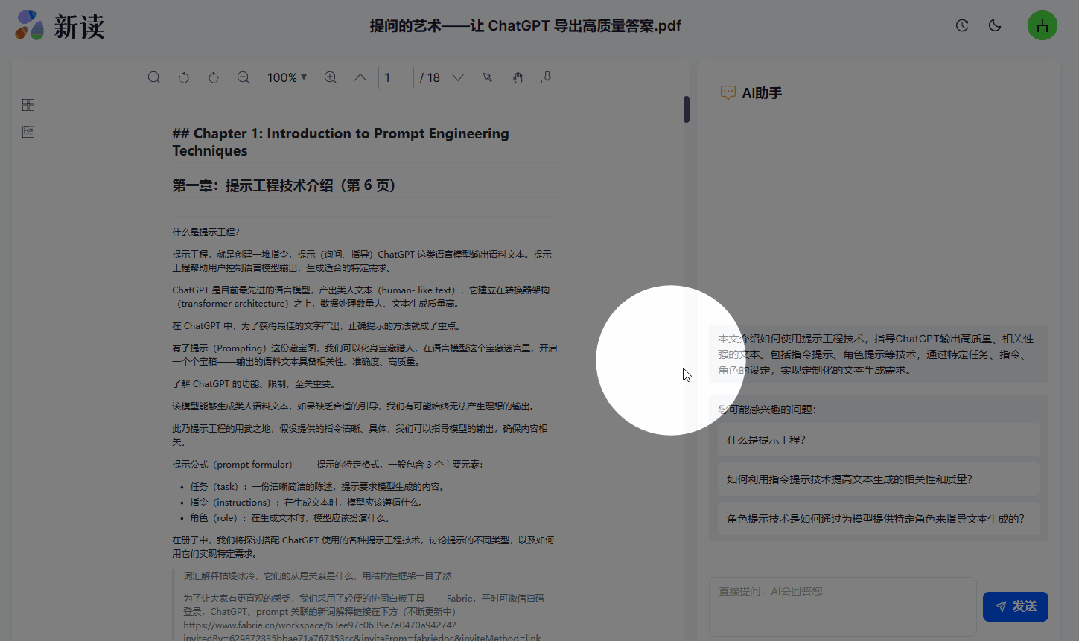Show the thumbnails panel in left sidebar
The height and width of the screenshot is (641, 1079).
tap(28, 105)
